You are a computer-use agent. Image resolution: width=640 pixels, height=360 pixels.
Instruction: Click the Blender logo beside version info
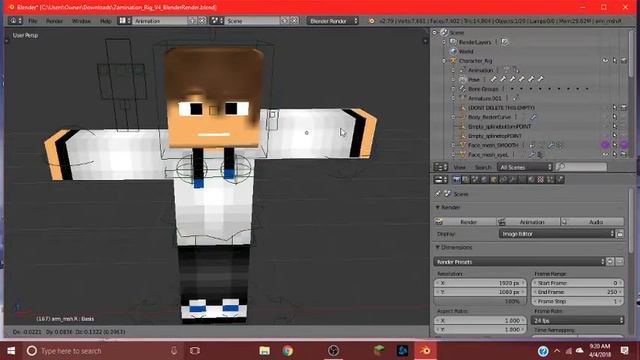(371, 21)
